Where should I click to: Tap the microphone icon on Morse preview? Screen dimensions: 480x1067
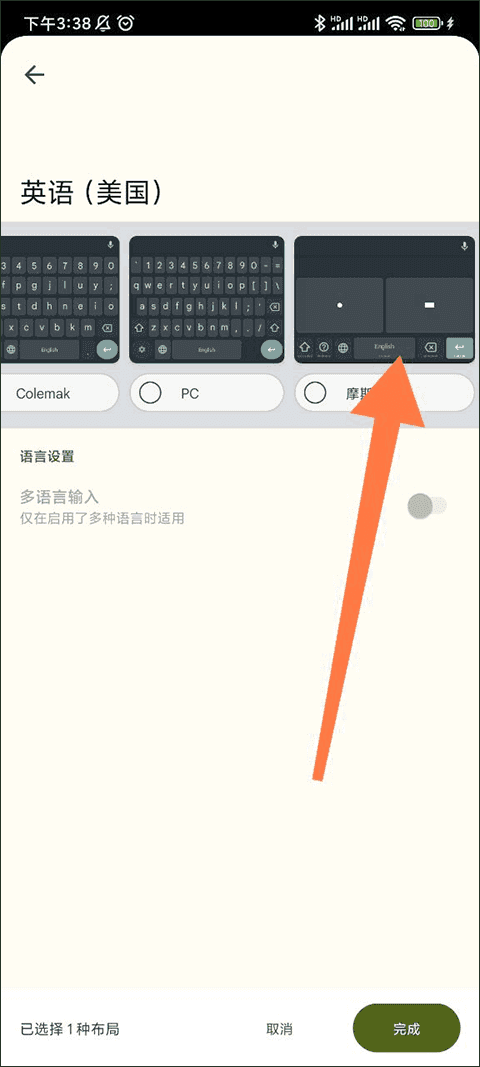point(464,245)
